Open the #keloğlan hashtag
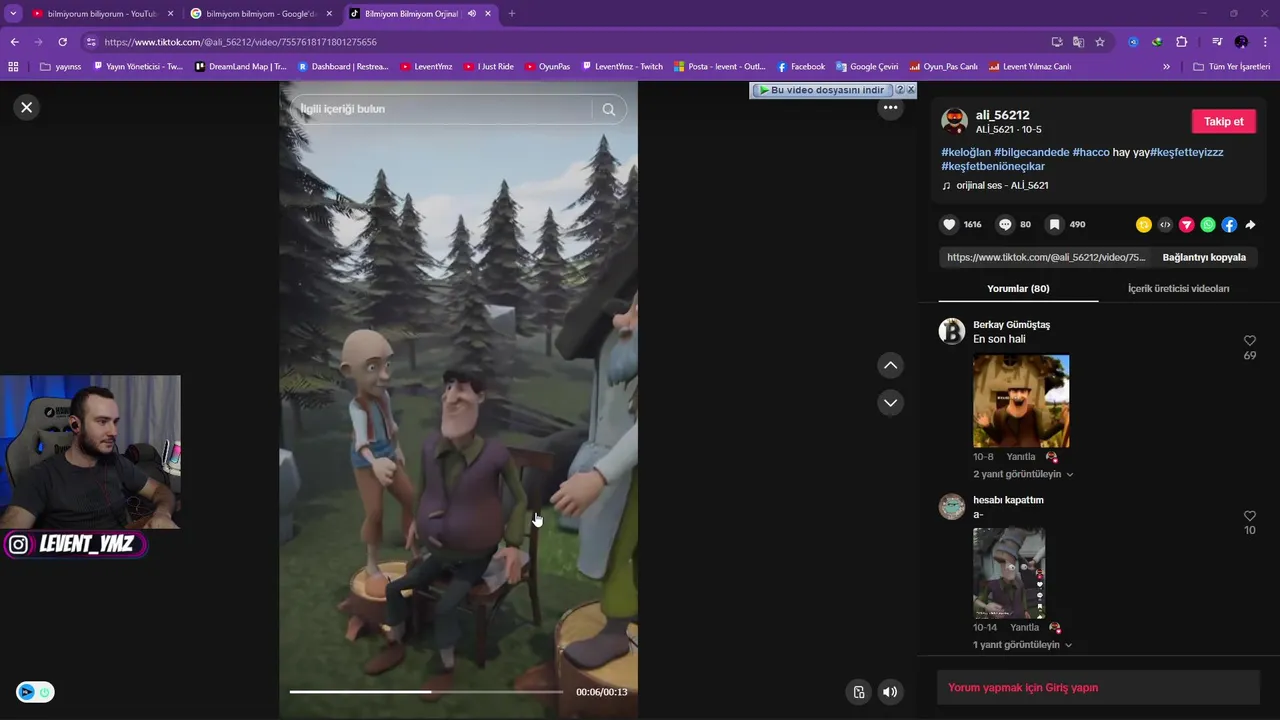This screenshot has height=720, width=1280. [966, 152]
